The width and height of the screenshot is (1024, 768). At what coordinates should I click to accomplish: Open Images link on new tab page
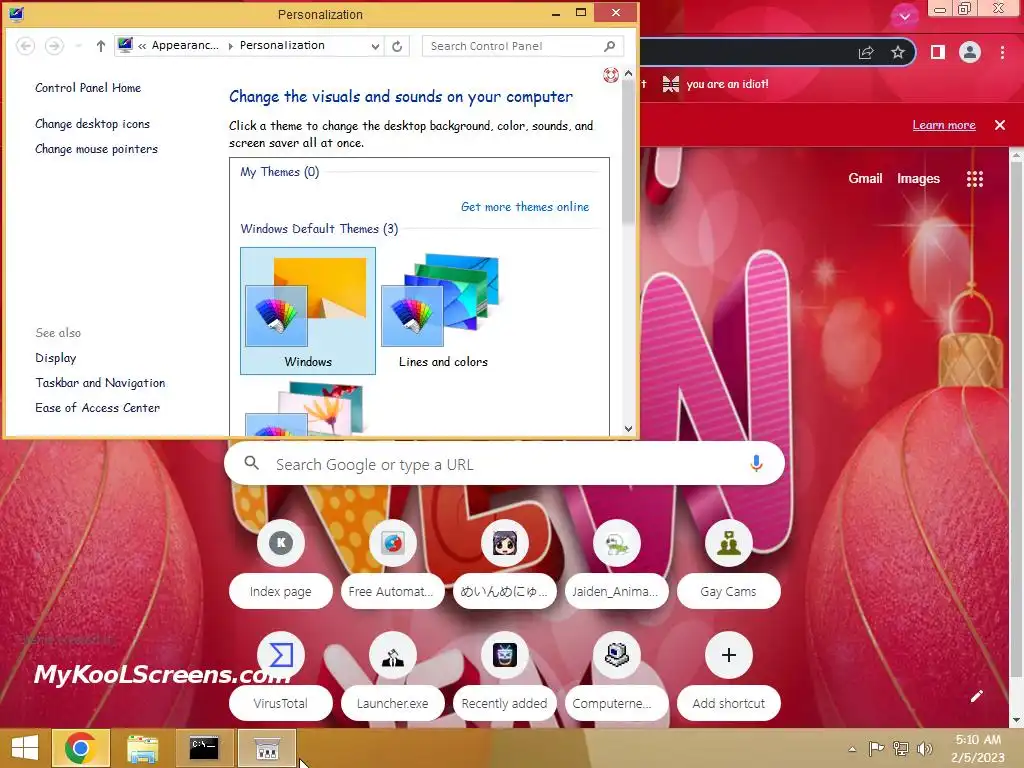(918, 178)
